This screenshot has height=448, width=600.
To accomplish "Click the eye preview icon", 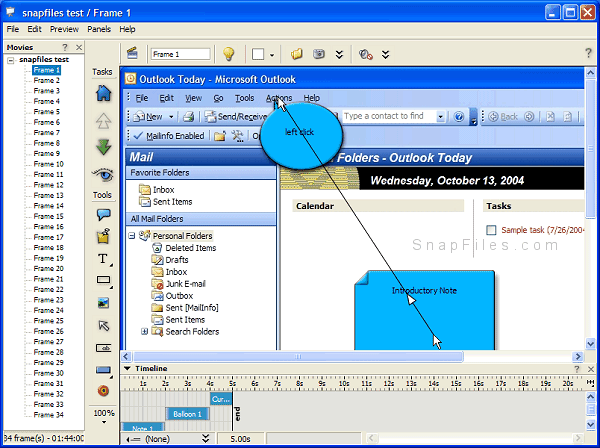I will point(103,175).
